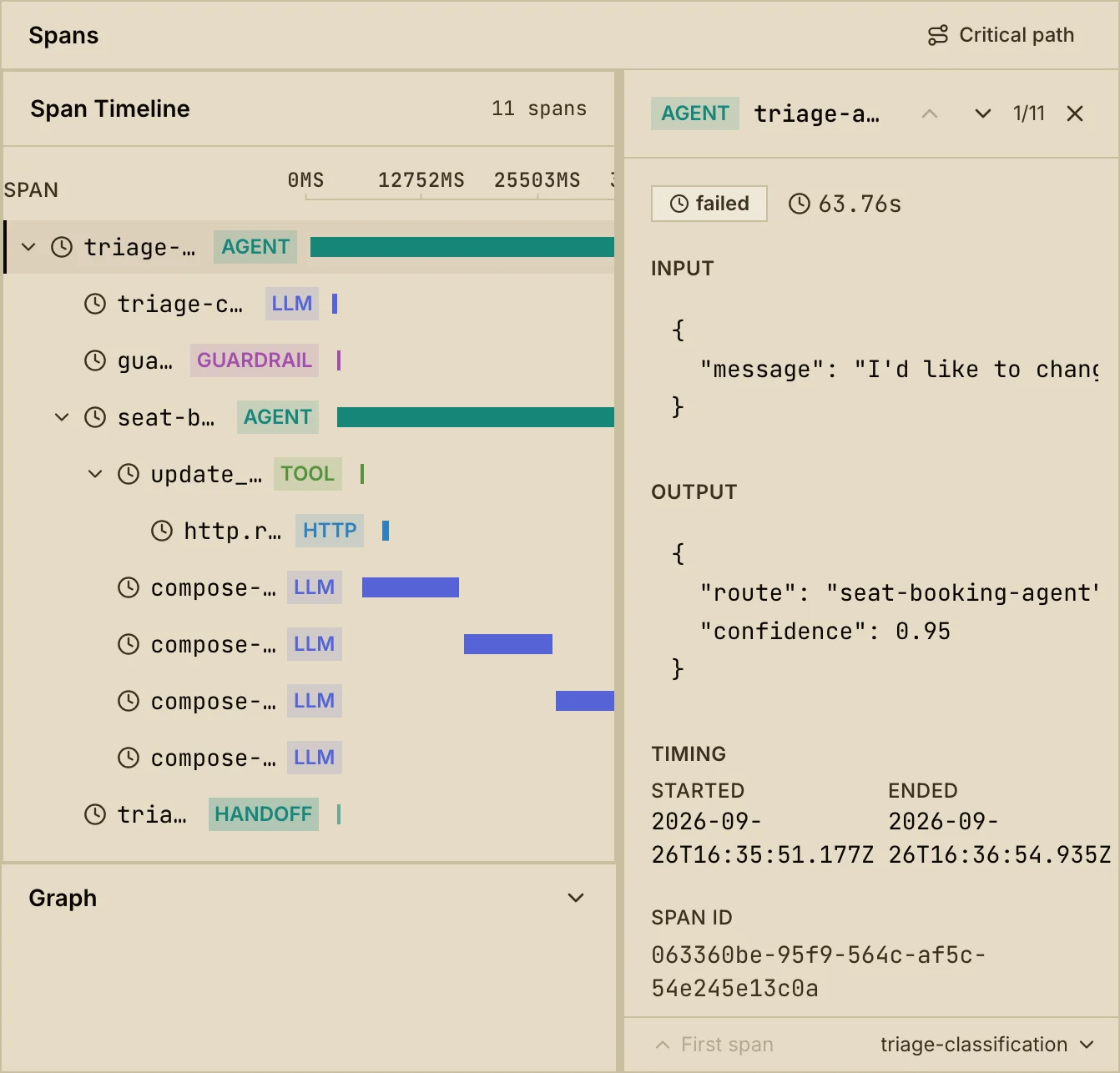
Task: Click the root triage agent duration bar
Action: [462, 247]
